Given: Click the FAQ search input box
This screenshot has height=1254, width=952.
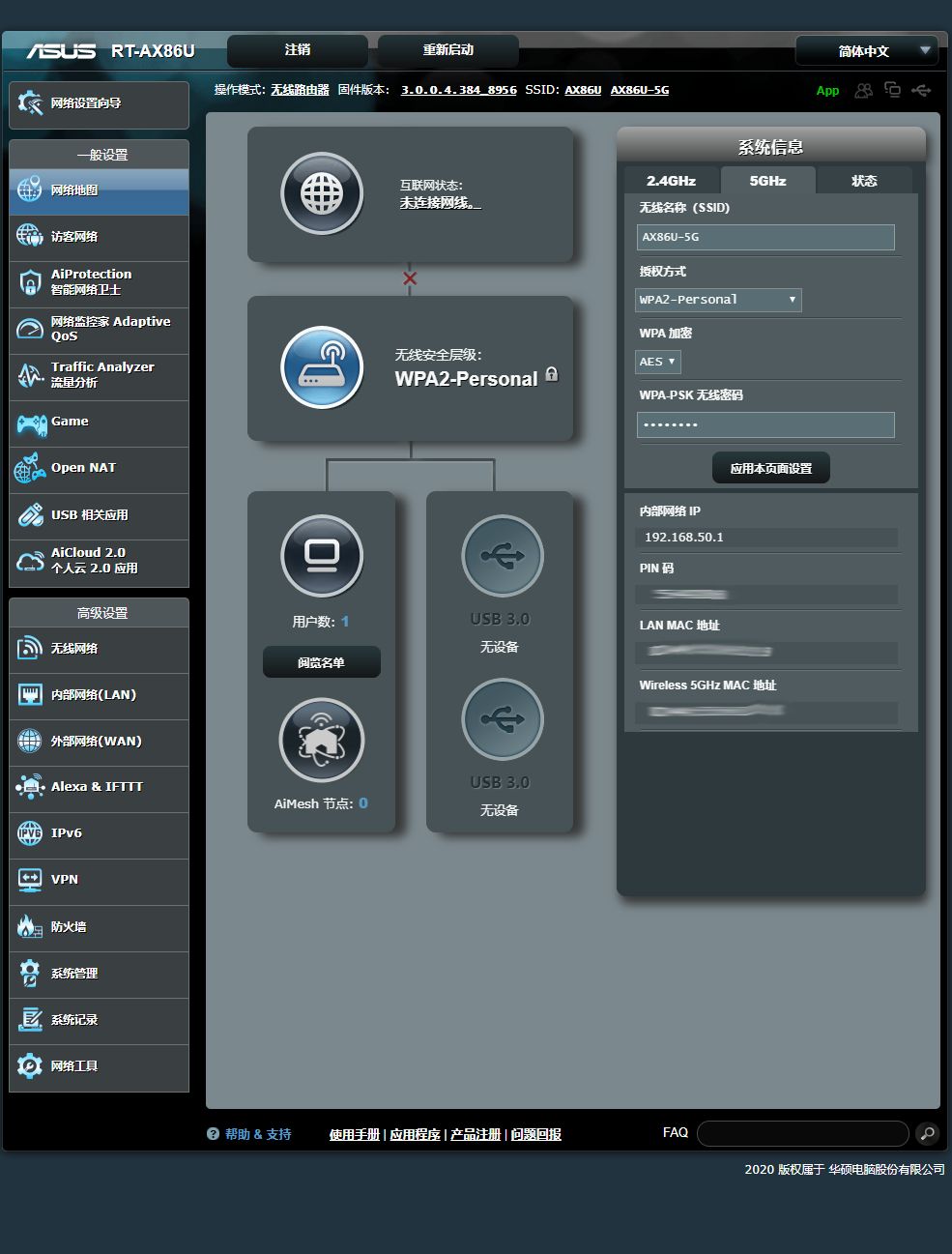Looking at the screenshot, I should point(803,1133).
